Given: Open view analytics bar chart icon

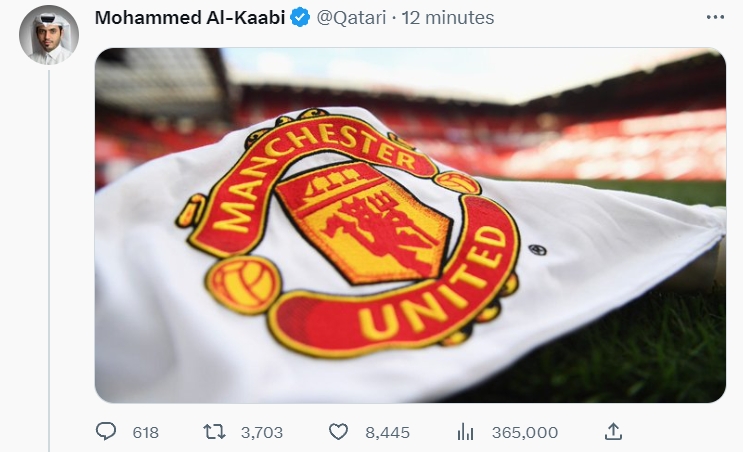Looking at the screenshot, I should coord(465,432).
